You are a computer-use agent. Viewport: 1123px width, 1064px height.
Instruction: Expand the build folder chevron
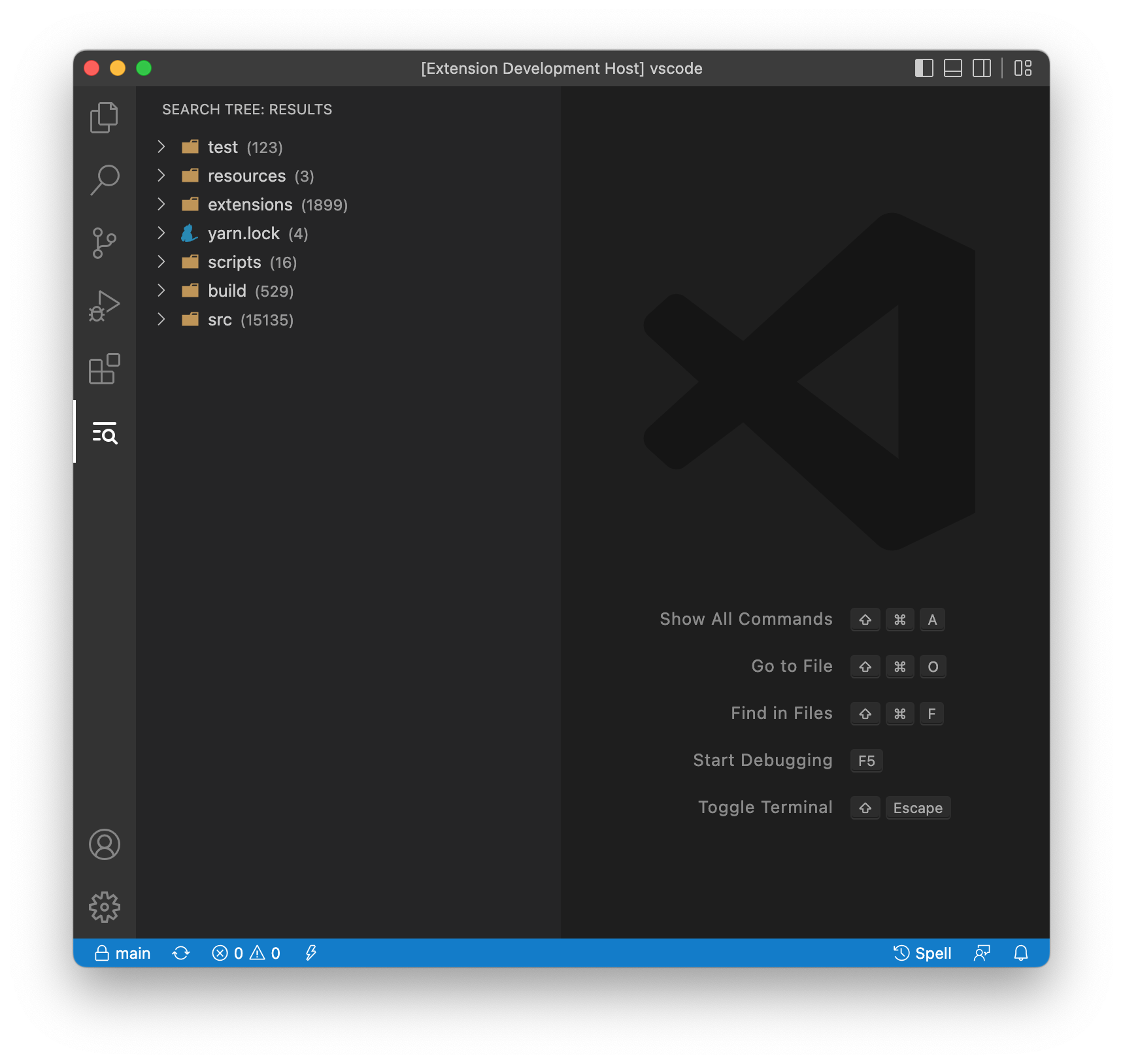[161, 291]
